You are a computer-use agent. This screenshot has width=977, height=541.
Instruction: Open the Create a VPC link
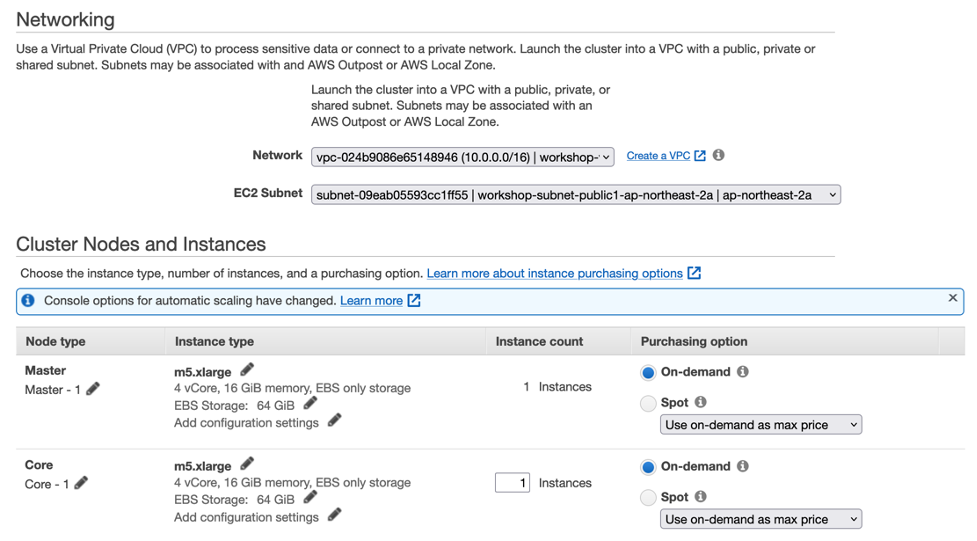click(658, 156)
